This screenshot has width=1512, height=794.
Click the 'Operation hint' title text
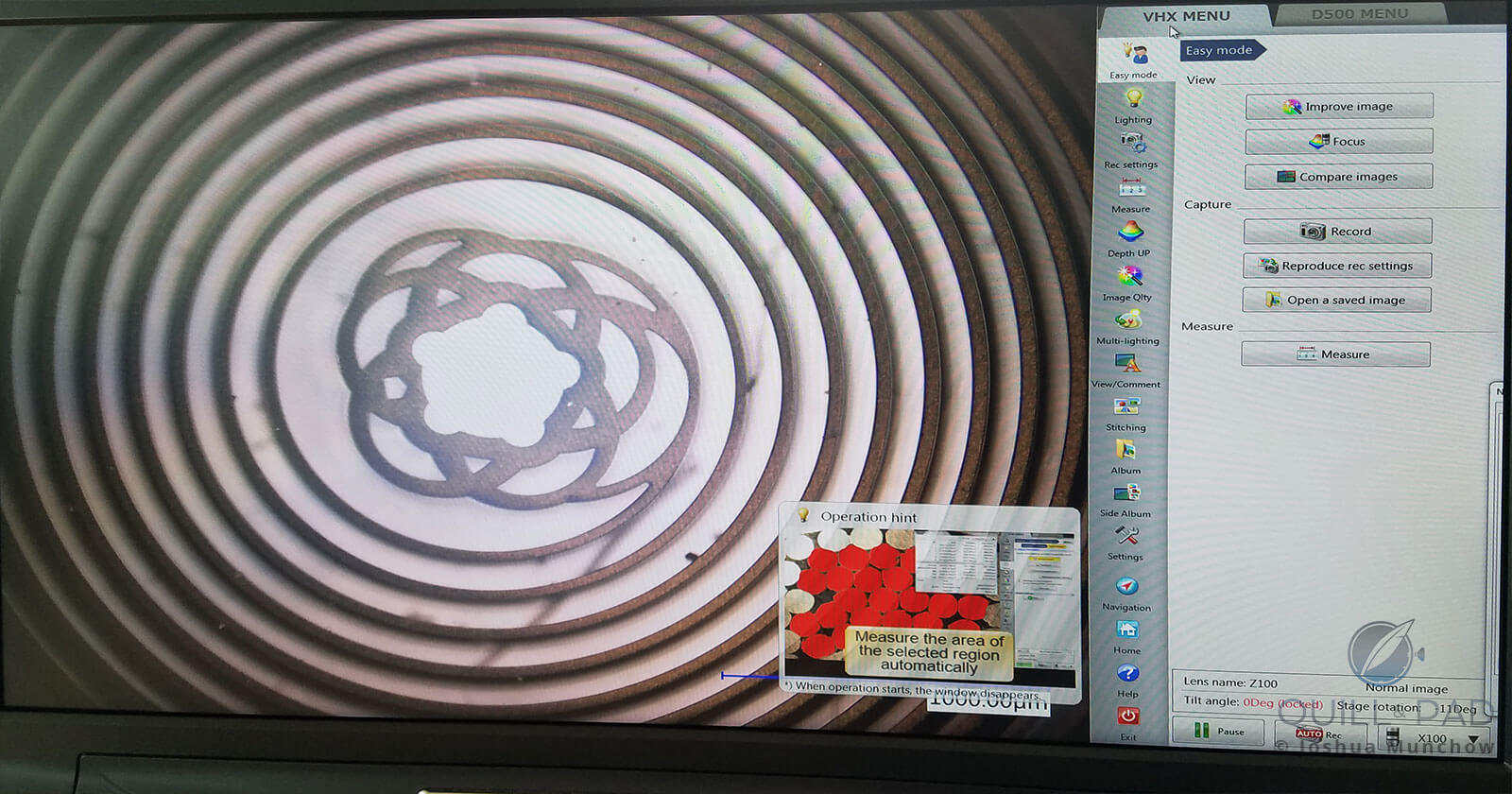pos(868,517)
